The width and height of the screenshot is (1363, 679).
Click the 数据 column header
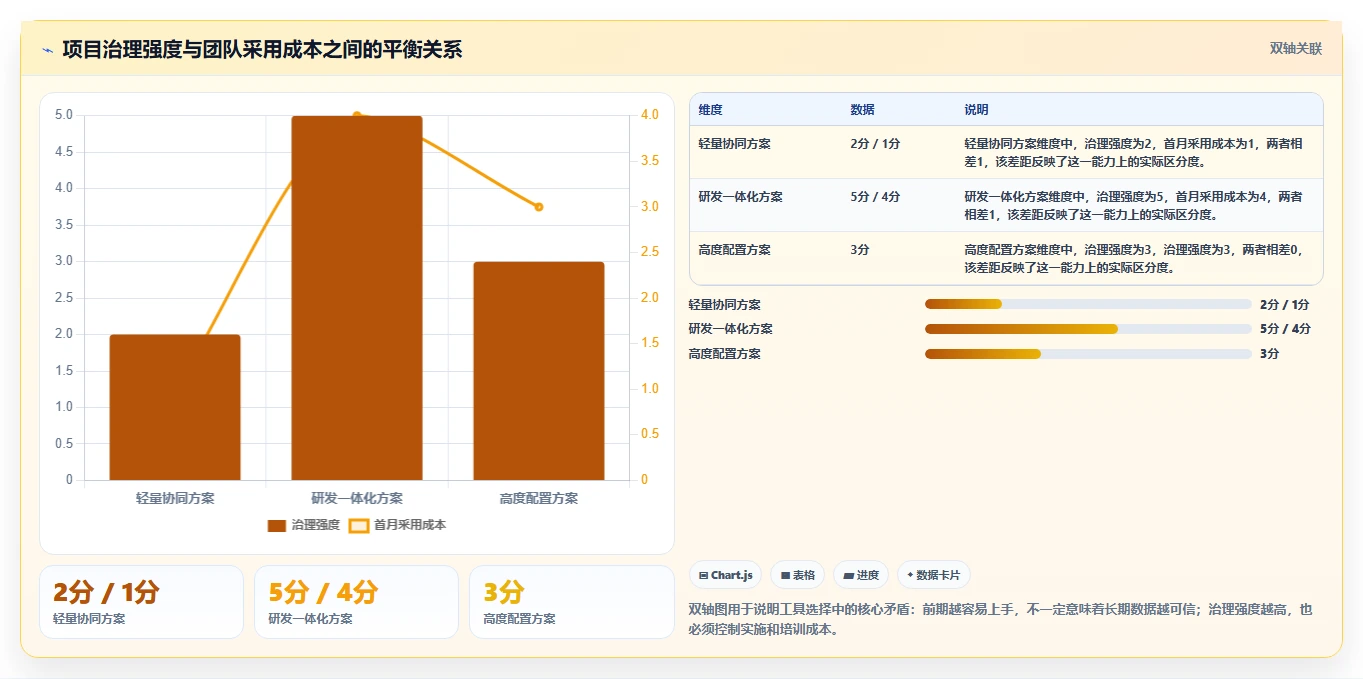(x=863, y=110)
